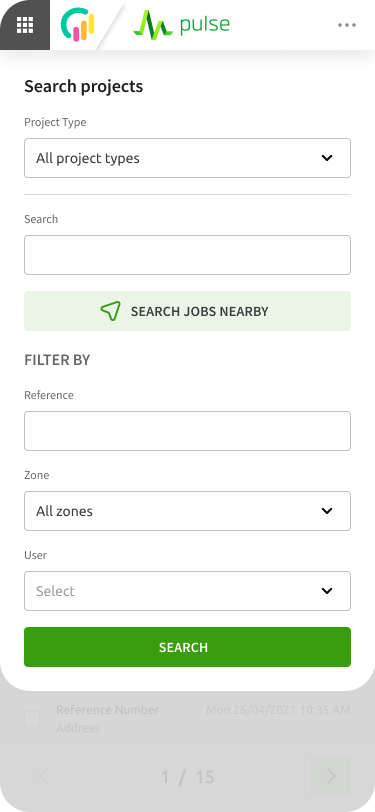Open the apps grid menu icon
The height and width of the screenshot is (812, 375).
pyautogui.click(x=25, y=25)
